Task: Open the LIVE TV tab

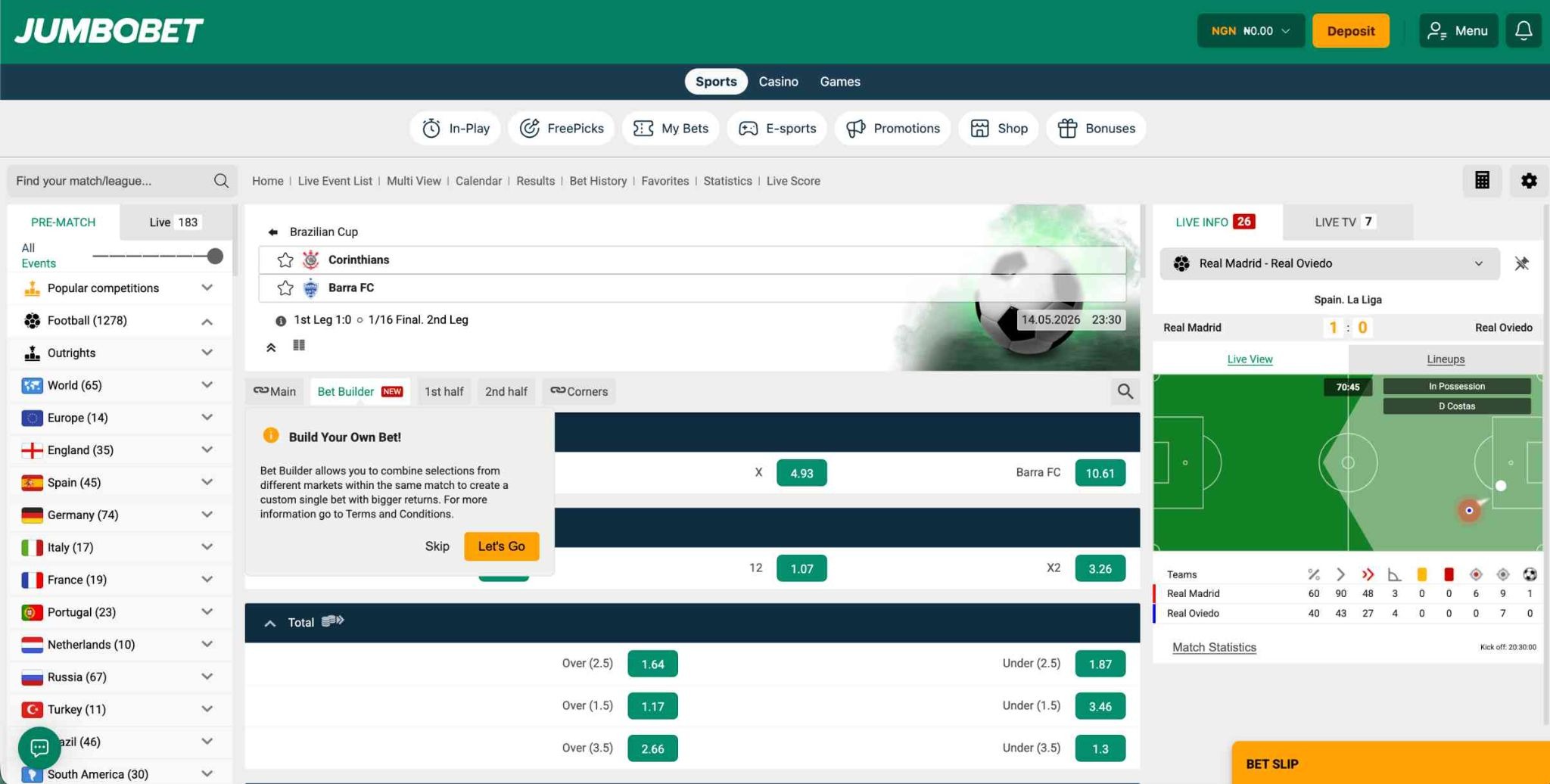Action: pos(1347,222)
